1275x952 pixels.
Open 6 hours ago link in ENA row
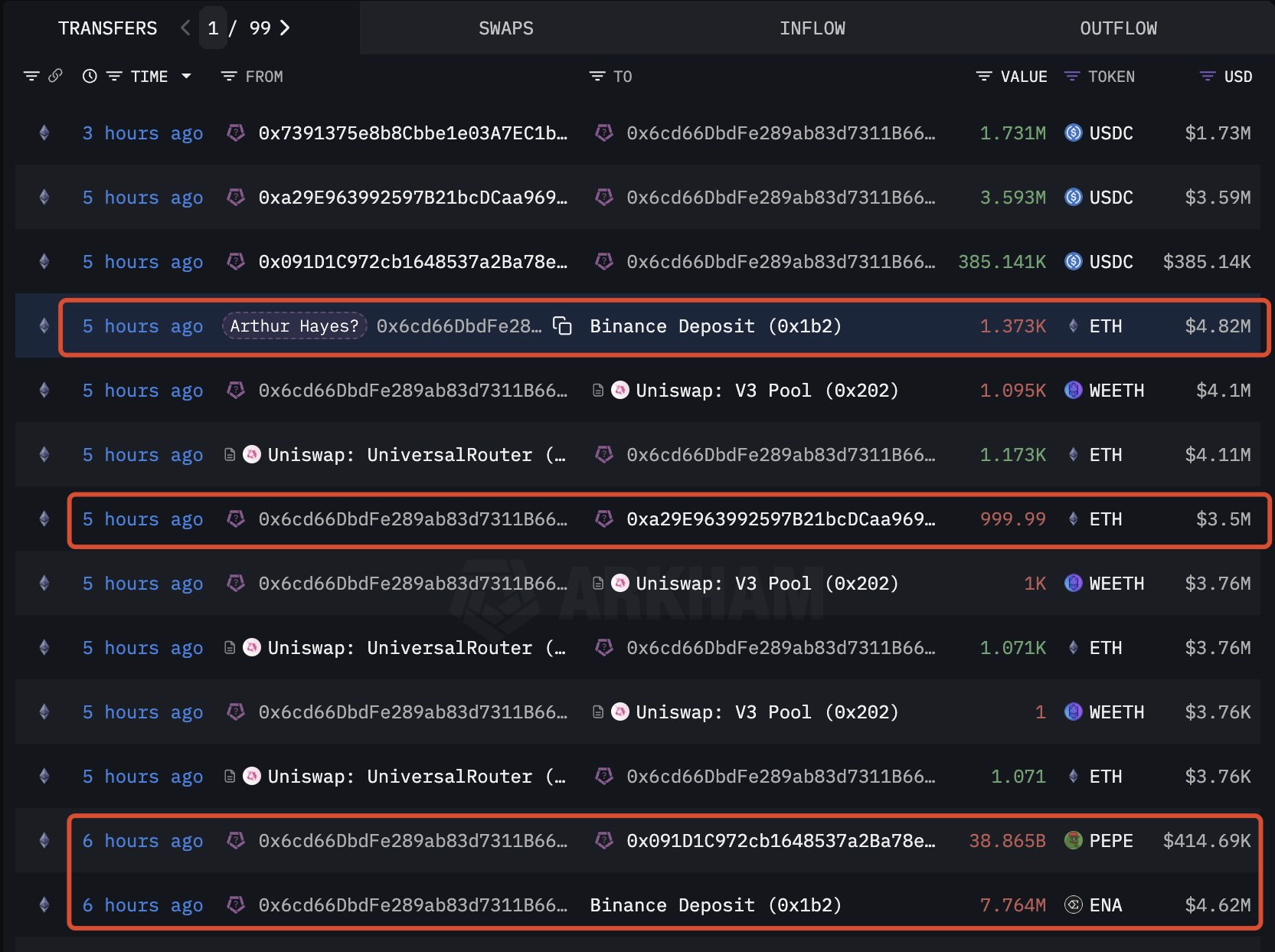pos(142,905)
